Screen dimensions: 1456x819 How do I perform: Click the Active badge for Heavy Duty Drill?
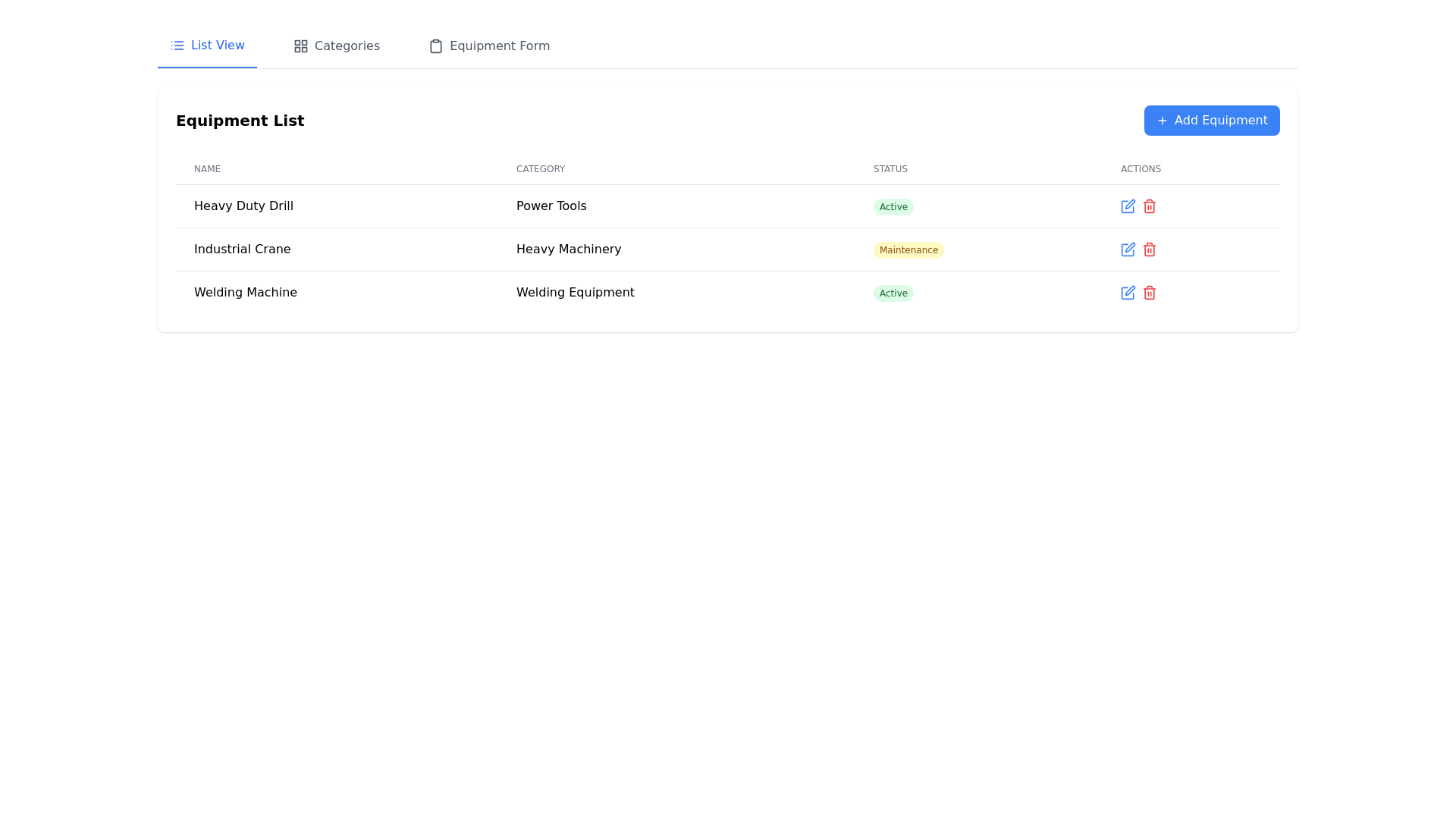pyautogui.click(x=893, y=206)
